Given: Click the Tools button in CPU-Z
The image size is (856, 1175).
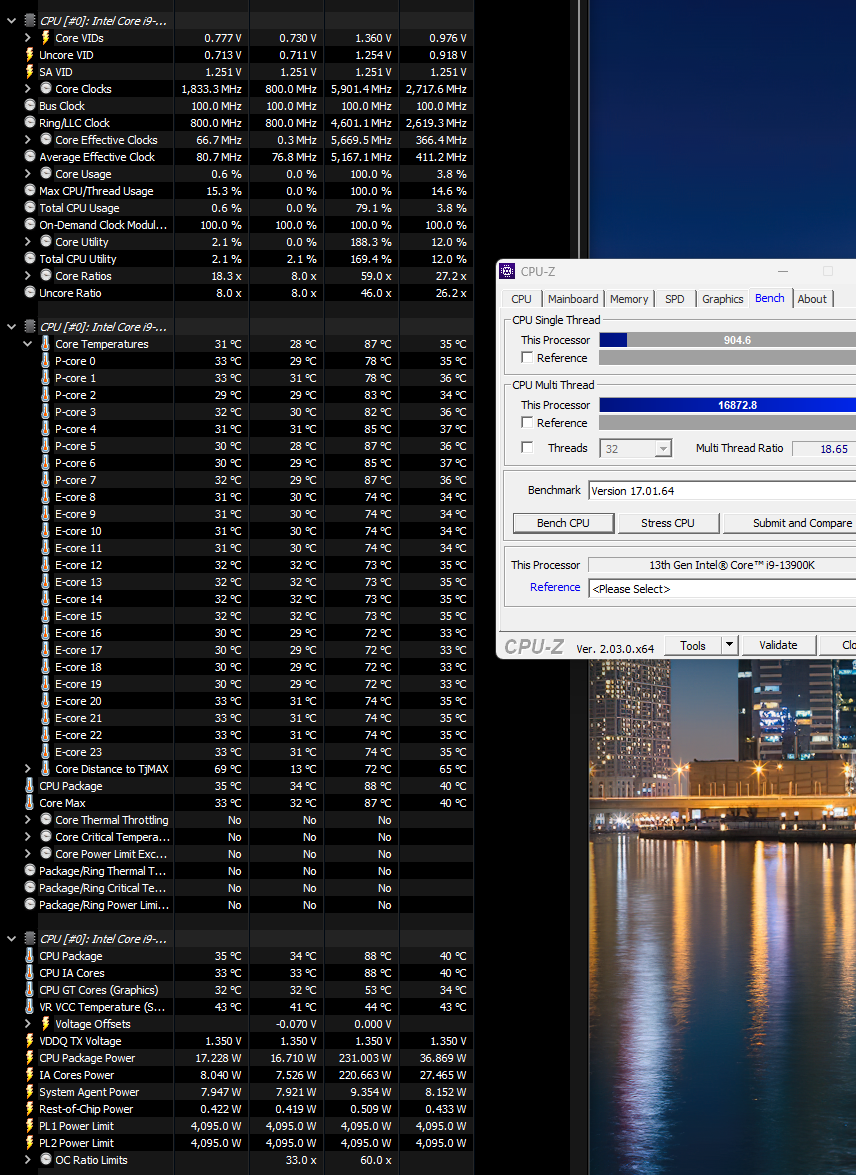Looking at the screenshot, I should [693, 645].
